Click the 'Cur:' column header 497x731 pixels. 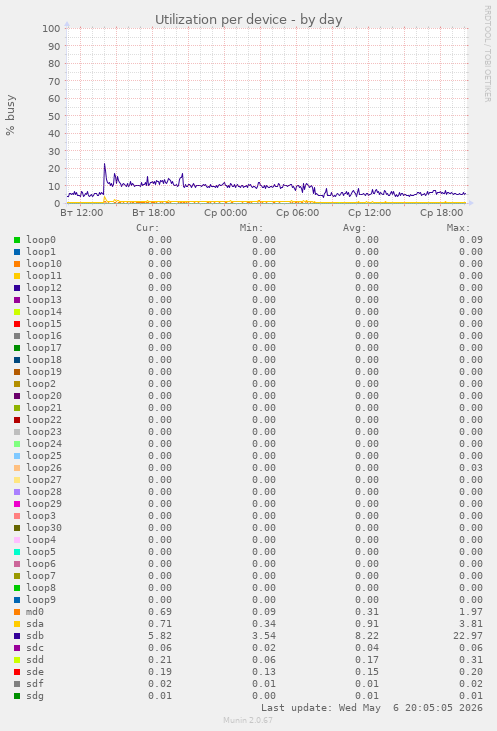click(148, 228)
